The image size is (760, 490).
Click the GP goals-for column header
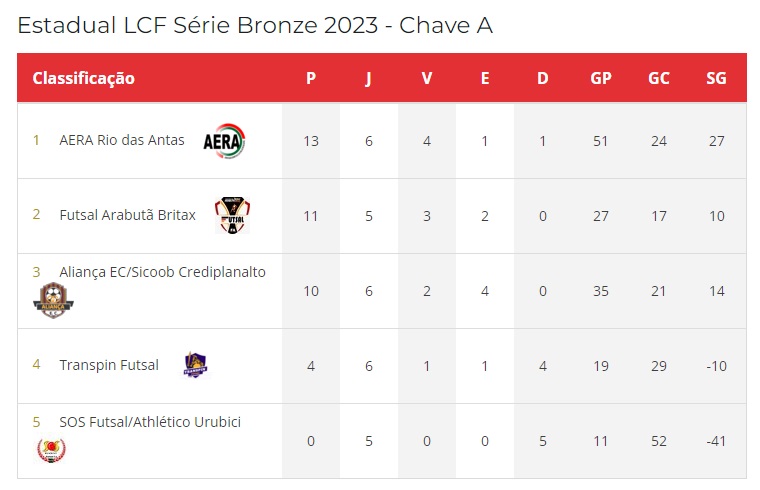(x=601, y=78)
